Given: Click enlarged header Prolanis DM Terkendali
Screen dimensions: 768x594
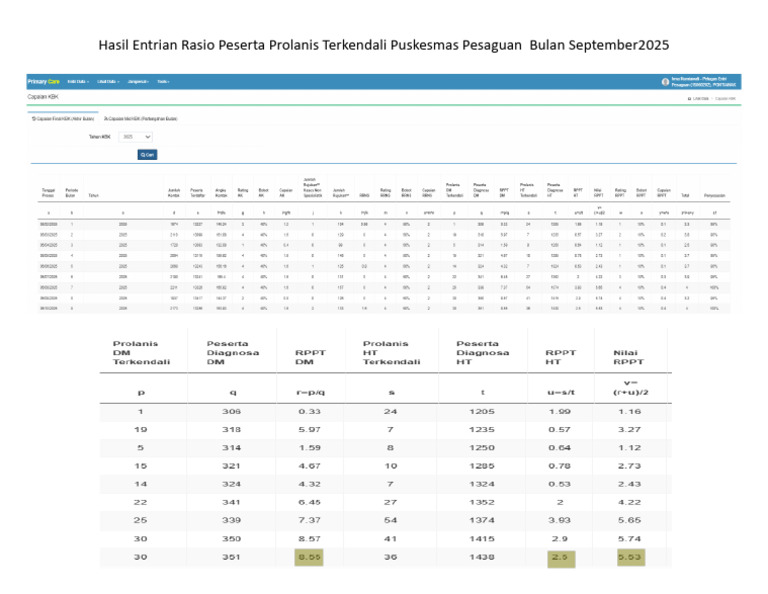Looking at the screenshot, I should pyautogui.click(x=141, y=353).
